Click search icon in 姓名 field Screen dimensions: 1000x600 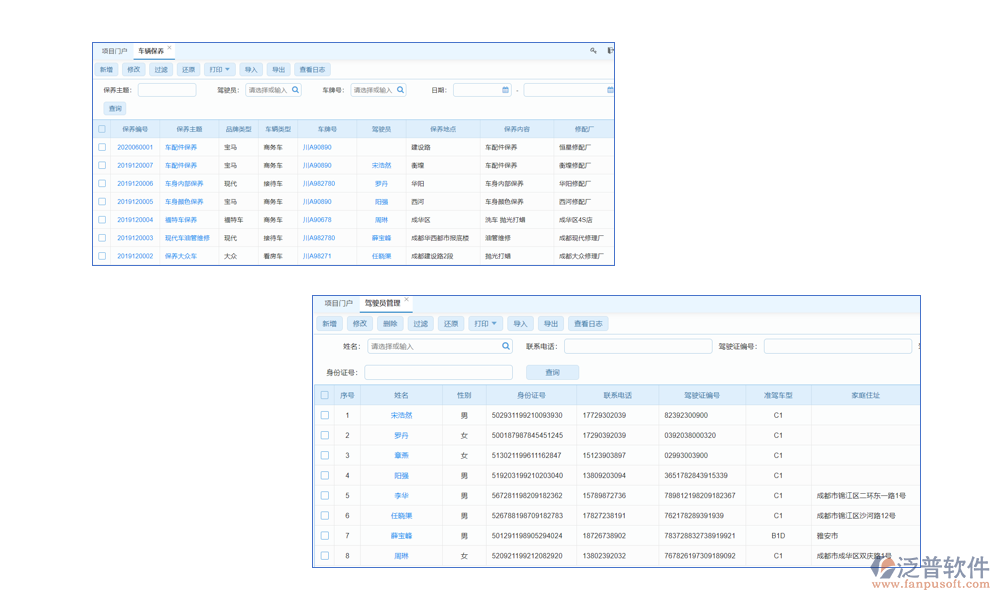coord(506,347)
